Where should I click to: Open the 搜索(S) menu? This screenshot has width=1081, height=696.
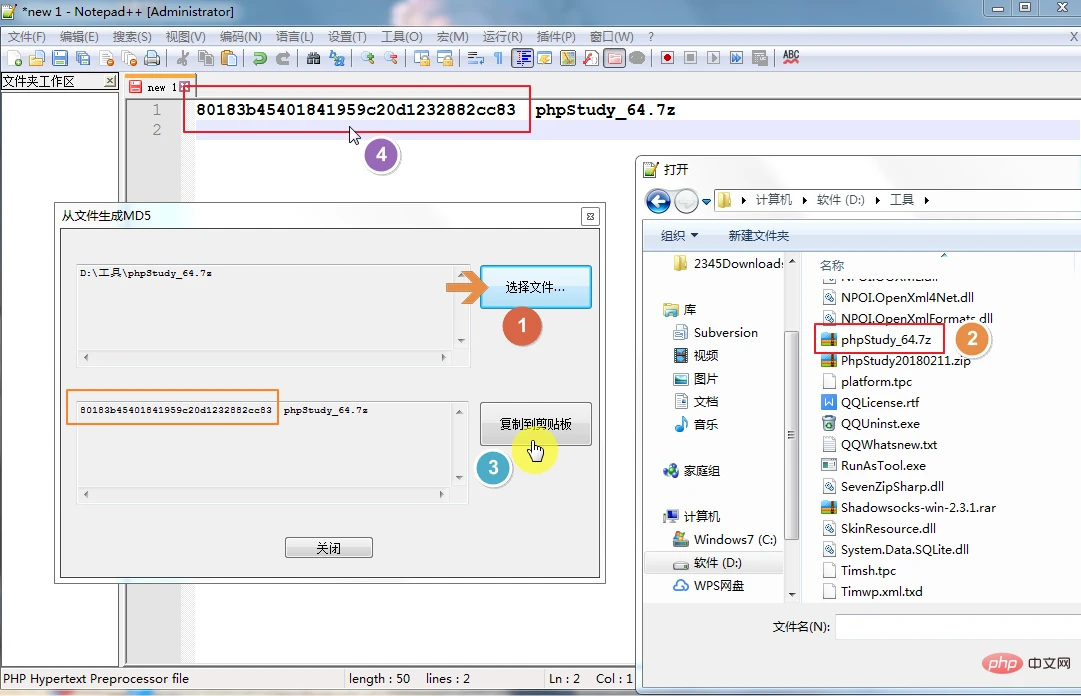tap(132, 37)
